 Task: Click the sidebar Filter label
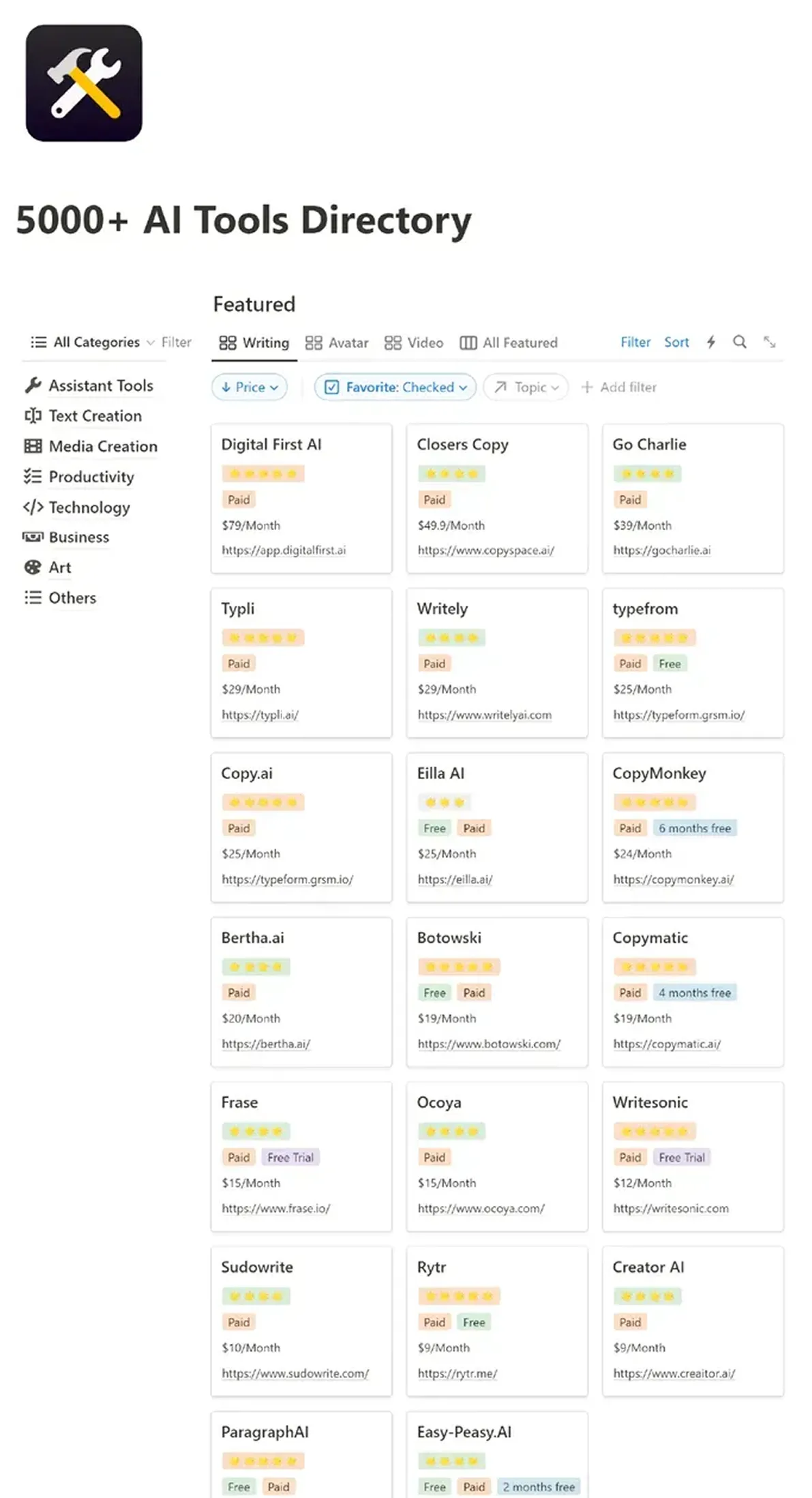click(177, 342)
